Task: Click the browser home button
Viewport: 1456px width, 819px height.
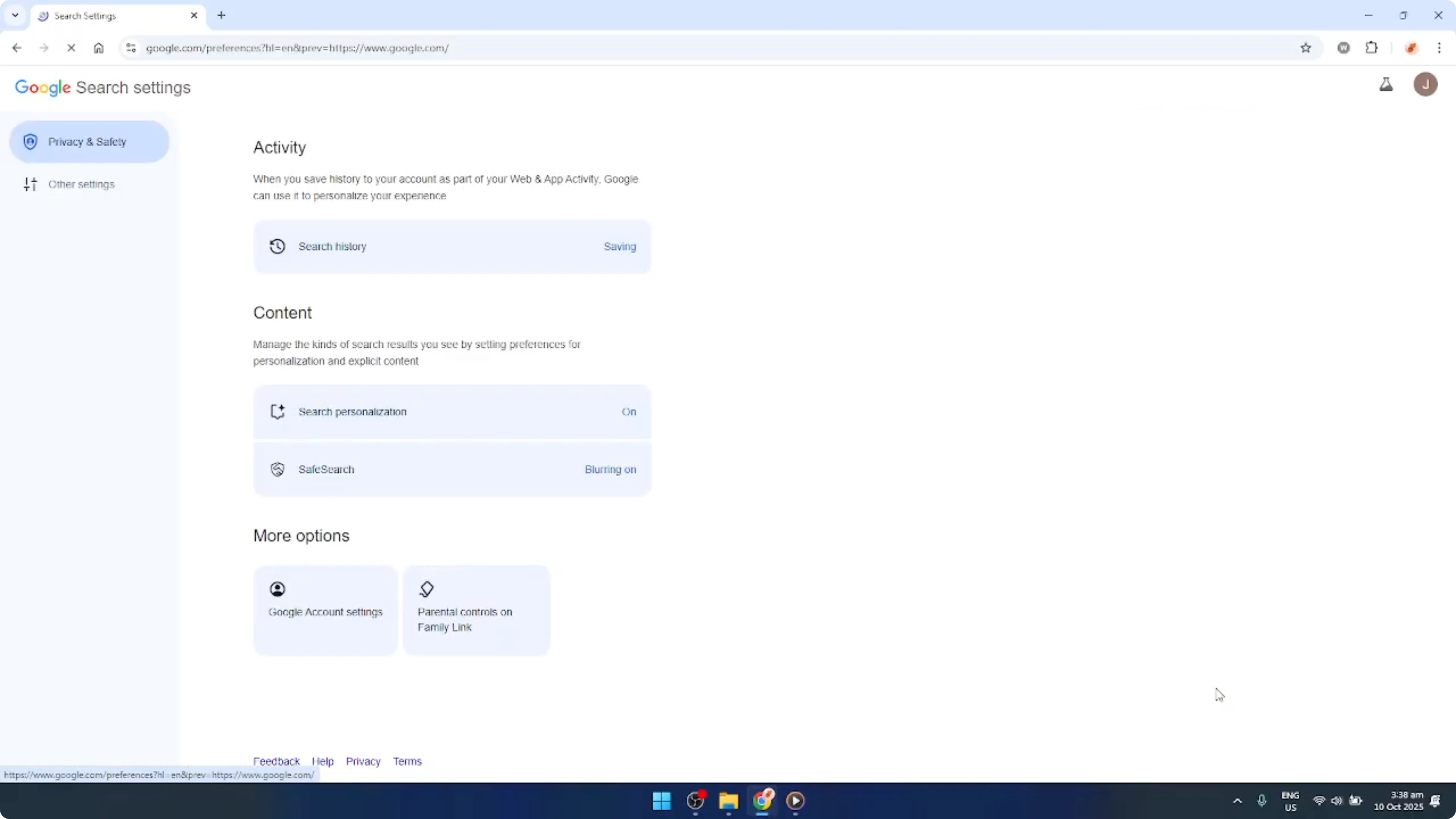Action: point(99,48)
